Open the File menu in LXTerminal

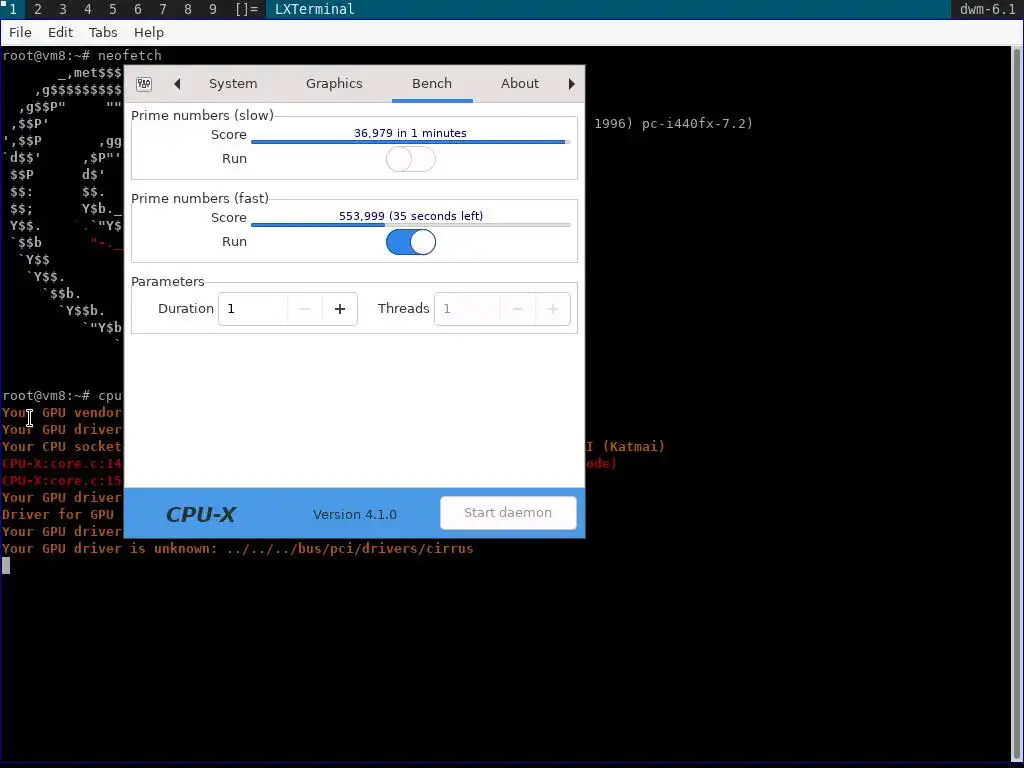coord(20,33)
